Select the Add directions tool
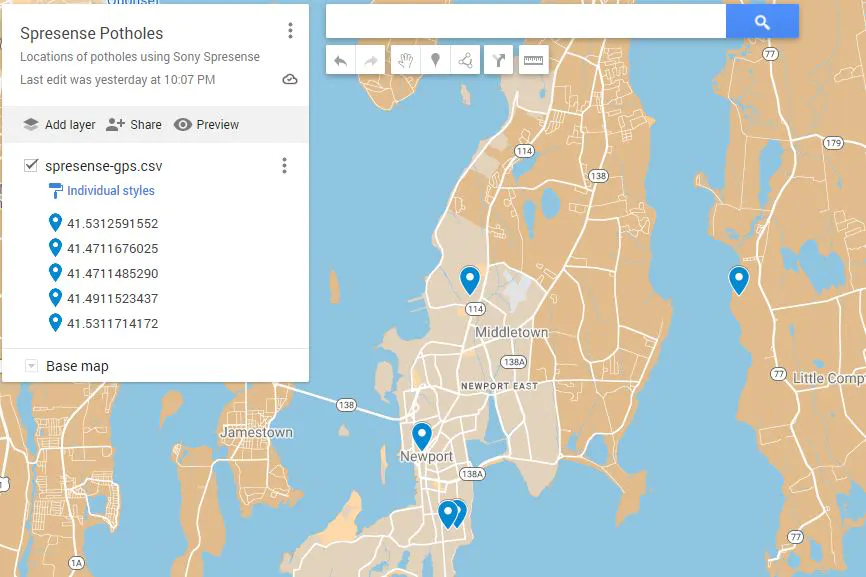 (498, 60)
